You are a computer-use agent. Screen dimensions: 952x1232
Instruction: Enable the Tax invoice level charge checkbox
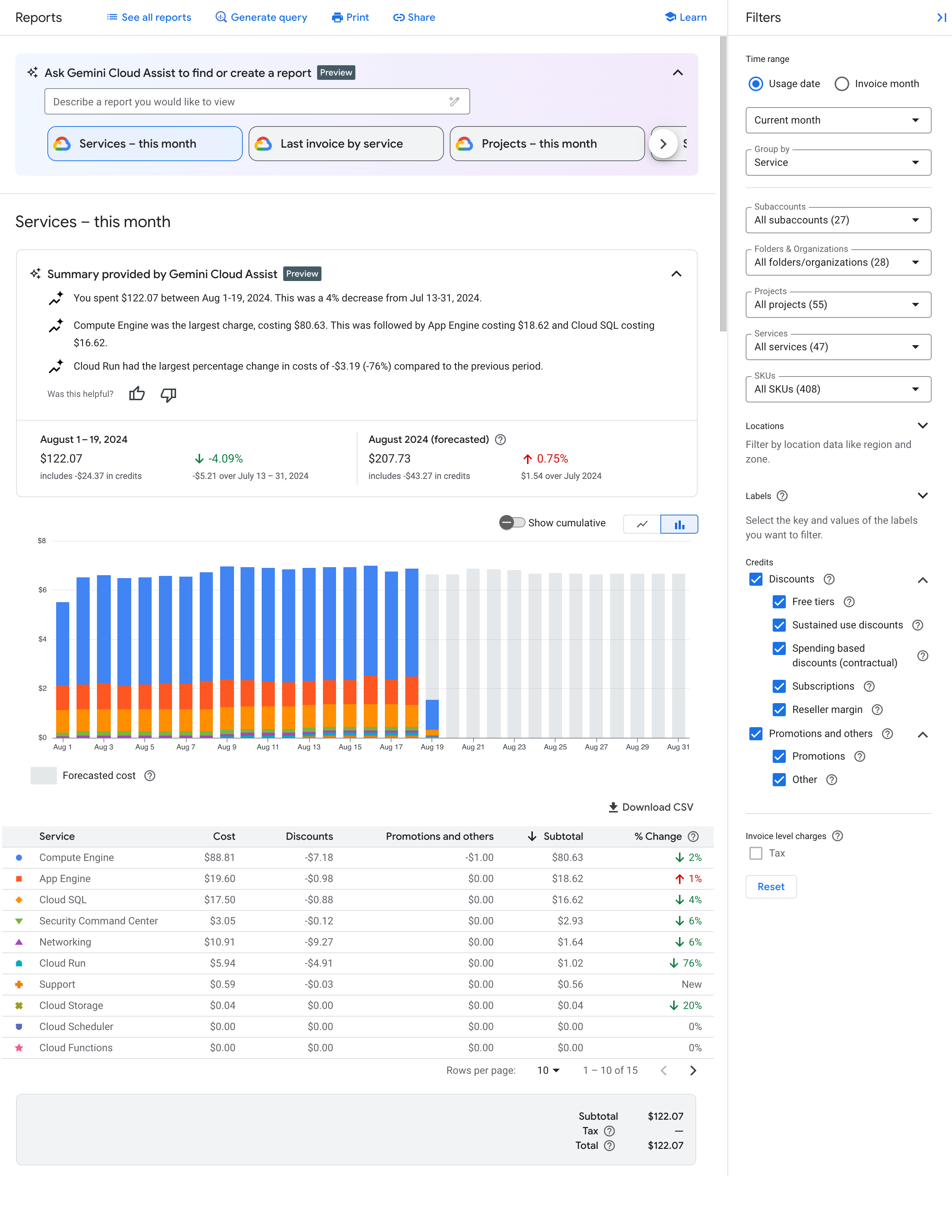(x=756, y=852)
